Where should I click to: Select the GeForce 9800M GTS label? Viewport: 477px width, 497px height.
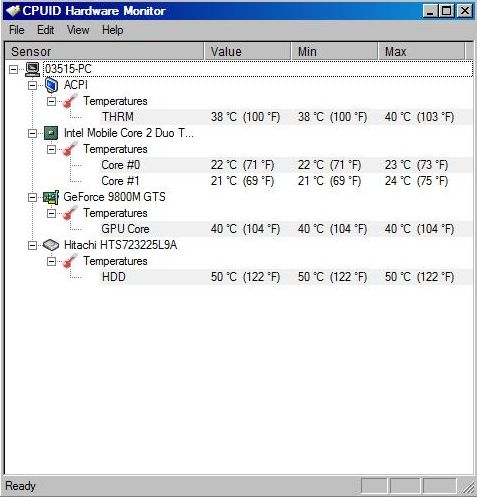tap(114, 197)
